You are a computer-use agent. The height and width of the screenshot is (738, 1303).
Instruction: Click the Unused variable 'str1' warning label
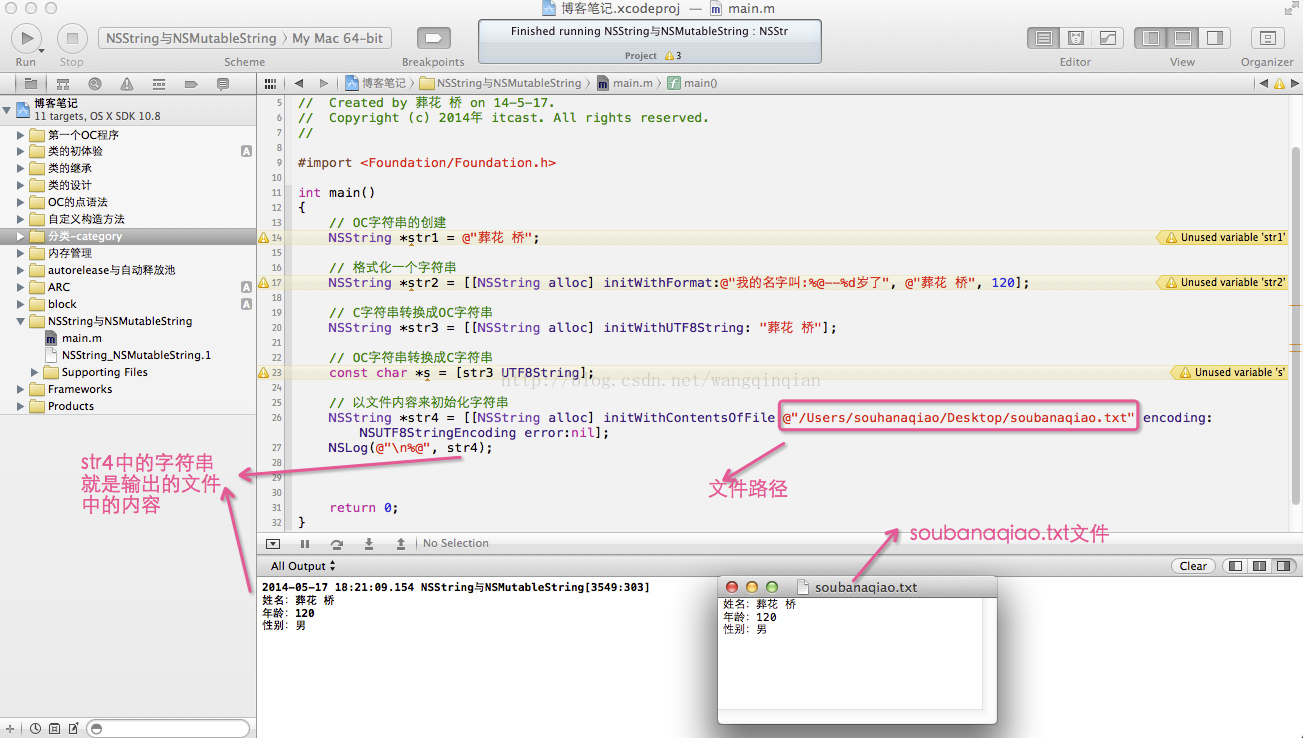[x=1221, y=238]
